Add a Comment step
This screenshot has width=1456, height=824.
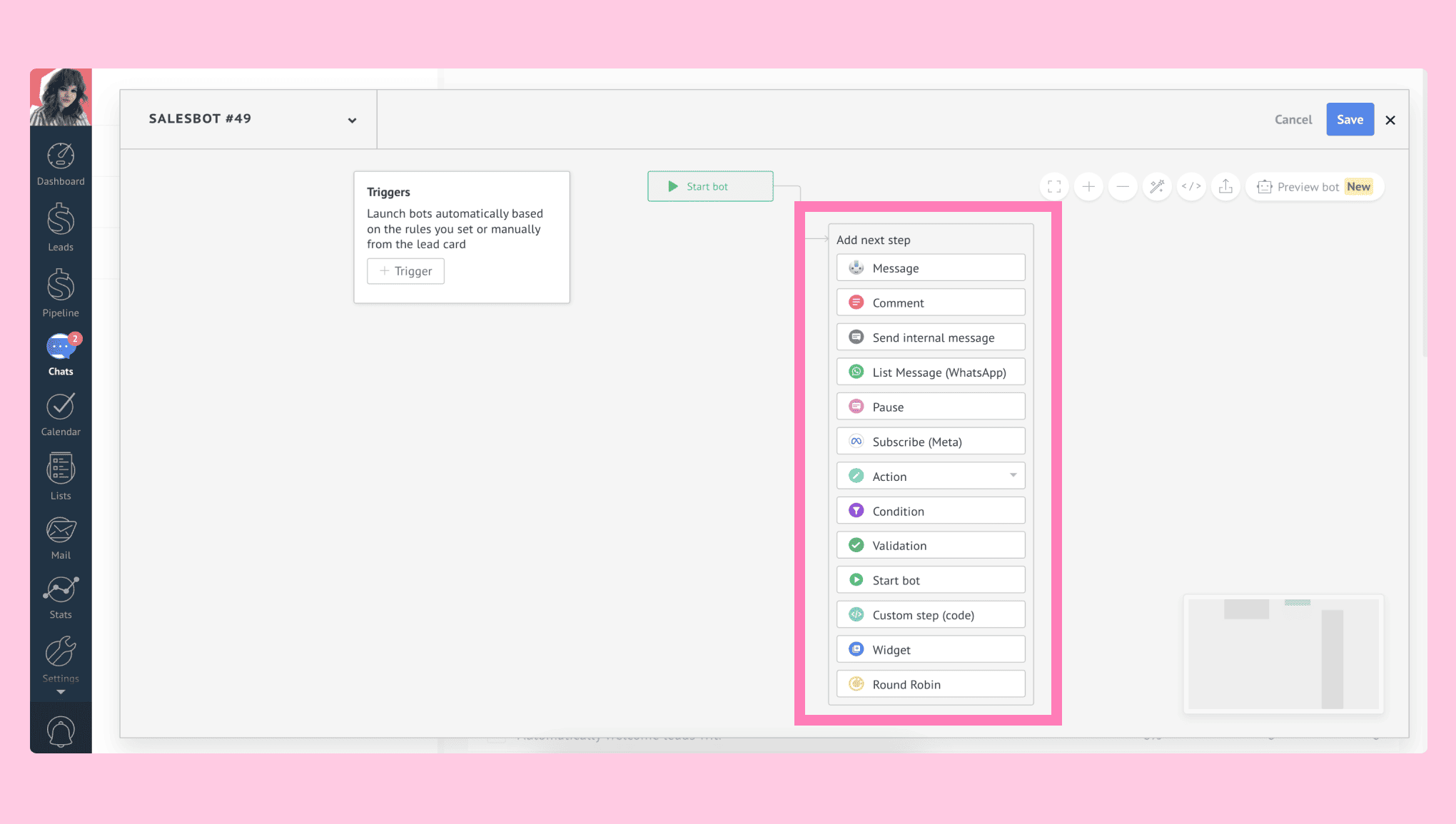pos(931,302)
